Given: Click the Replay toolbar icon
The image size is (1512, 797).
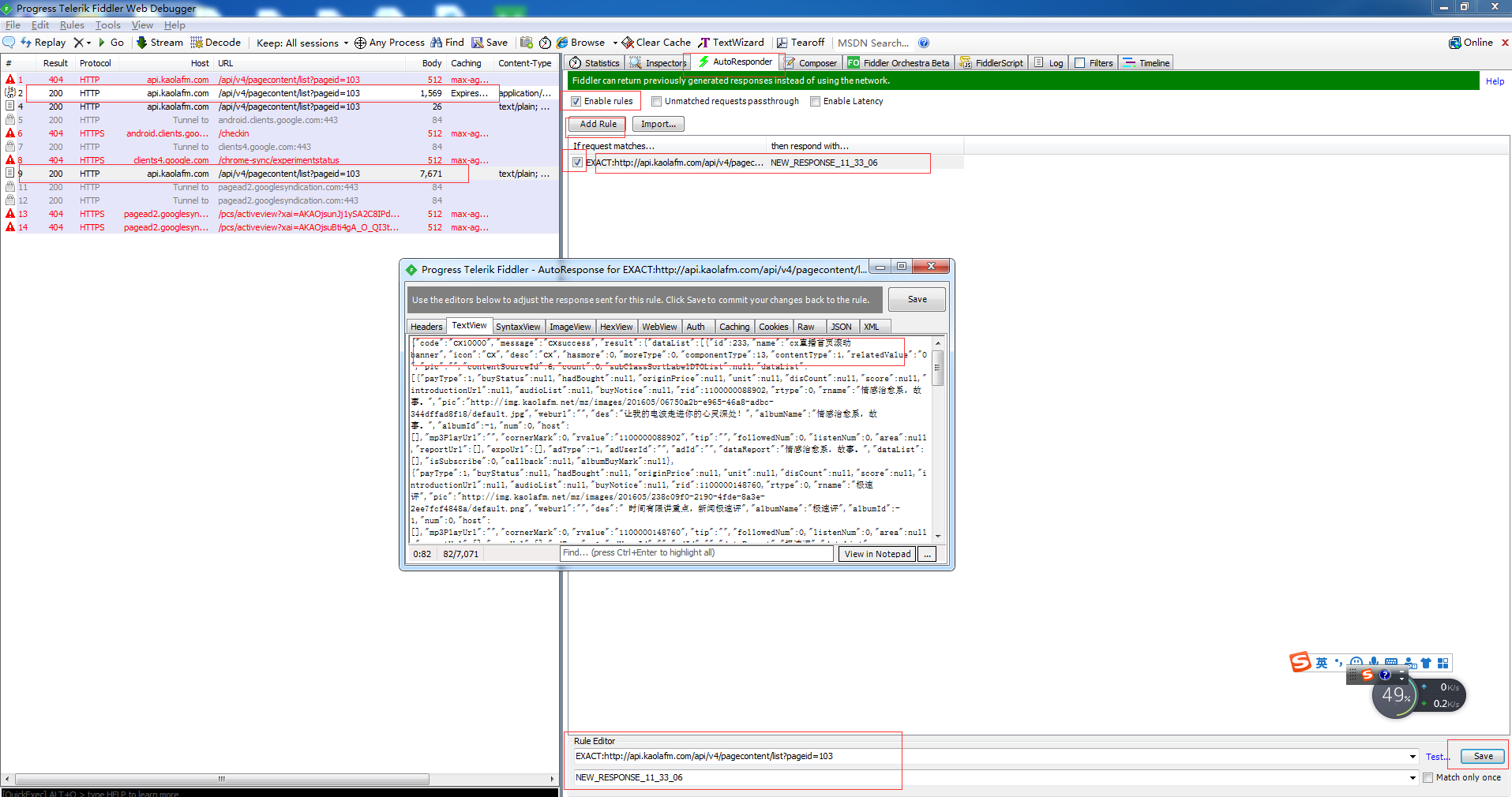Looking at the screenshot, I should 26,43.
